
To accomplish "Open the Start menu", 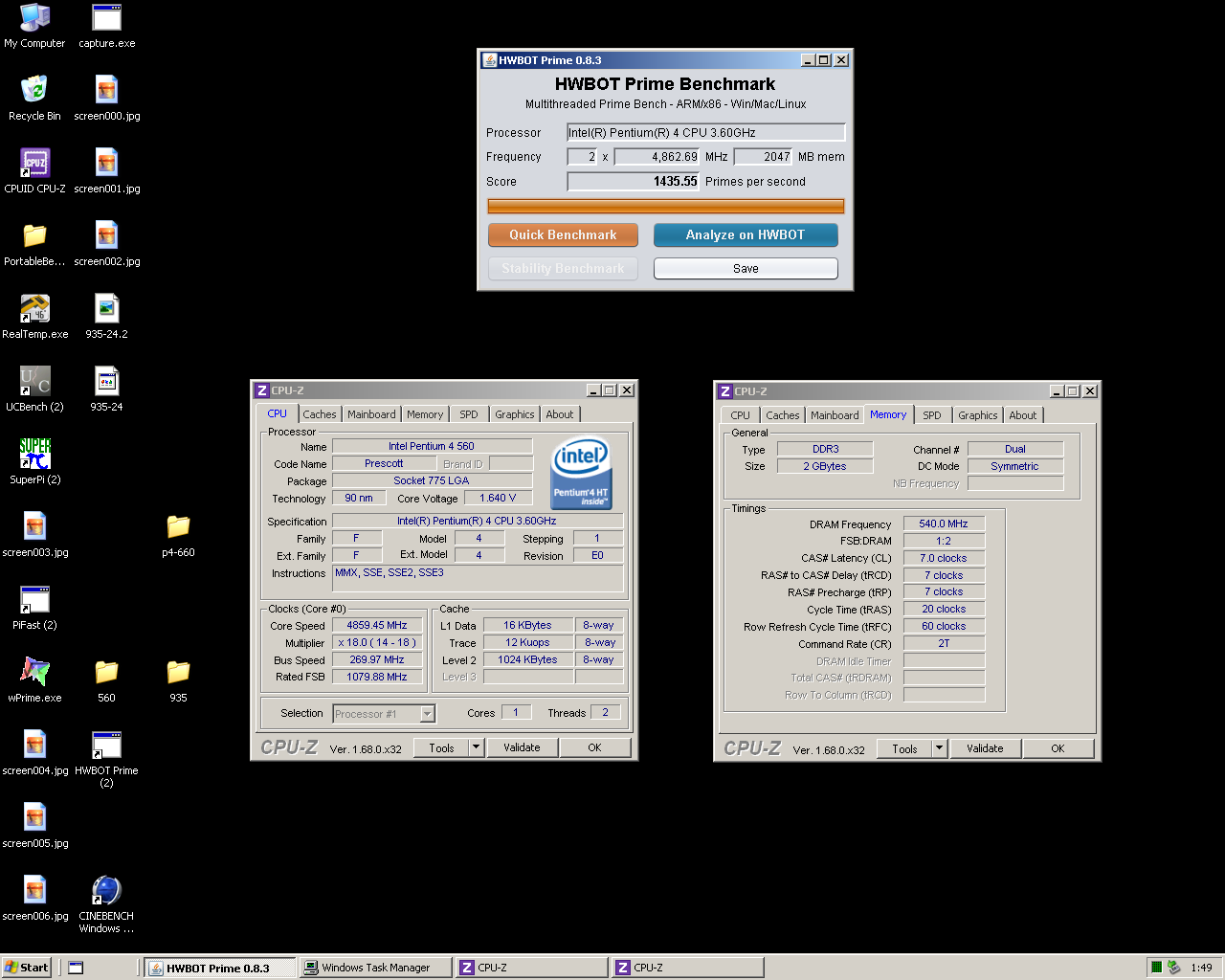I will pyautogui.click(x=26, y=968).
